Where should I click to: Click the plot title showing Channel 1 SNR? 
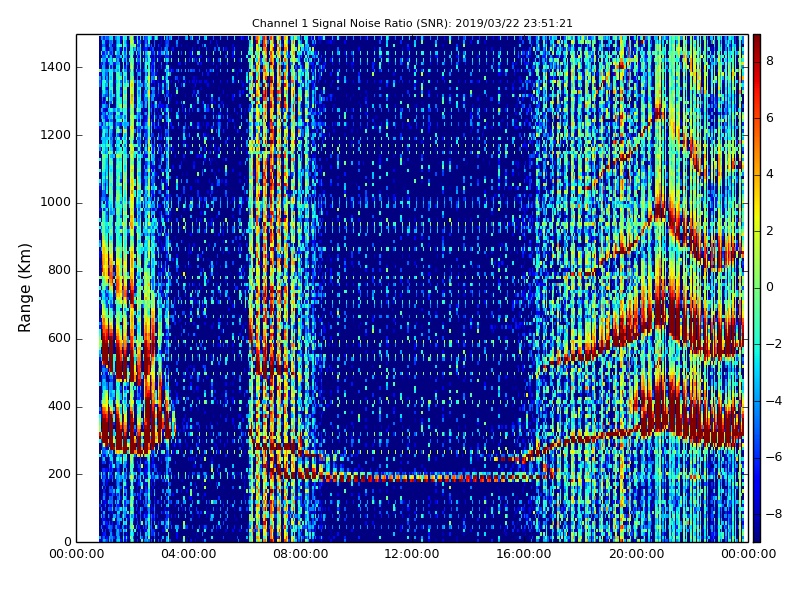tap(412, 23)
